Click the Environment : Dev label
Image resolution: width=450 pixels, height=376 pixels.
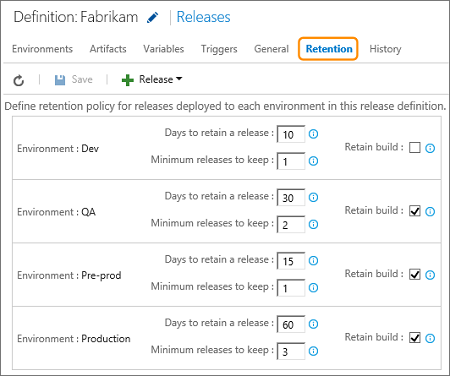pos(58,149)
